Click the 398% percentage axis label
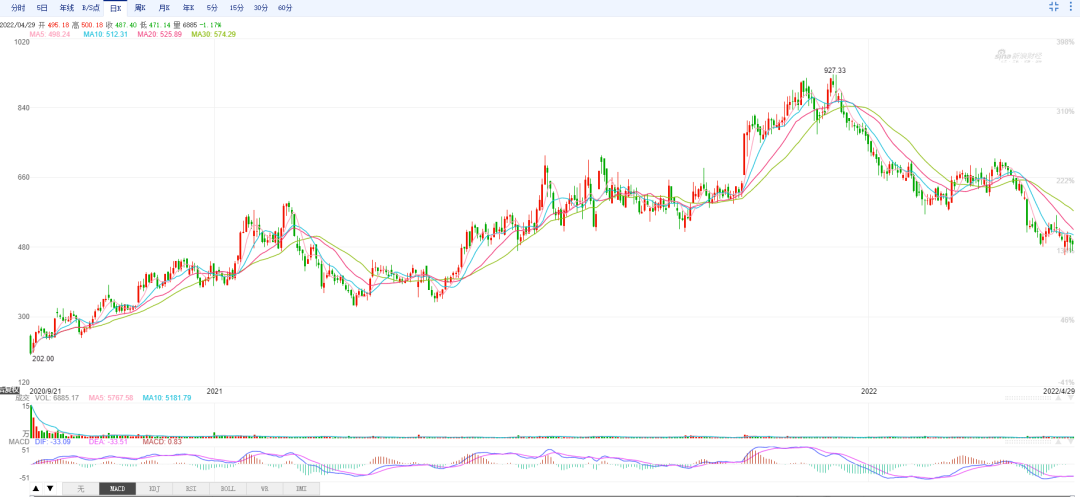1080x497 pixels. [x=1065, y=42]
